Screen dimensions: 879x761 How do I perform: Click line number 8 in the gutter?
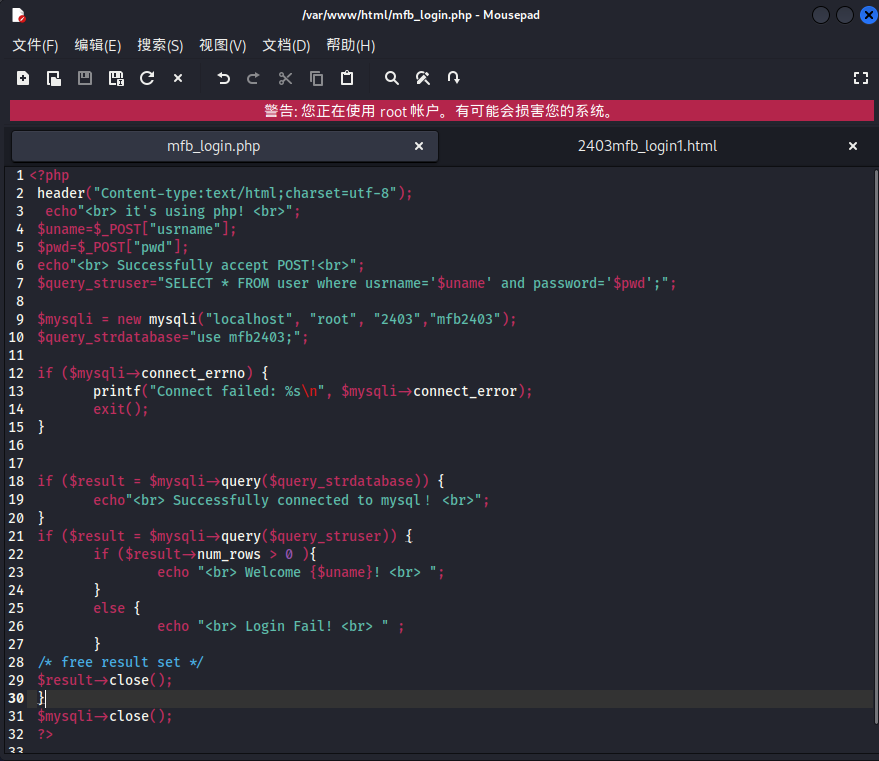coord(20,301)
